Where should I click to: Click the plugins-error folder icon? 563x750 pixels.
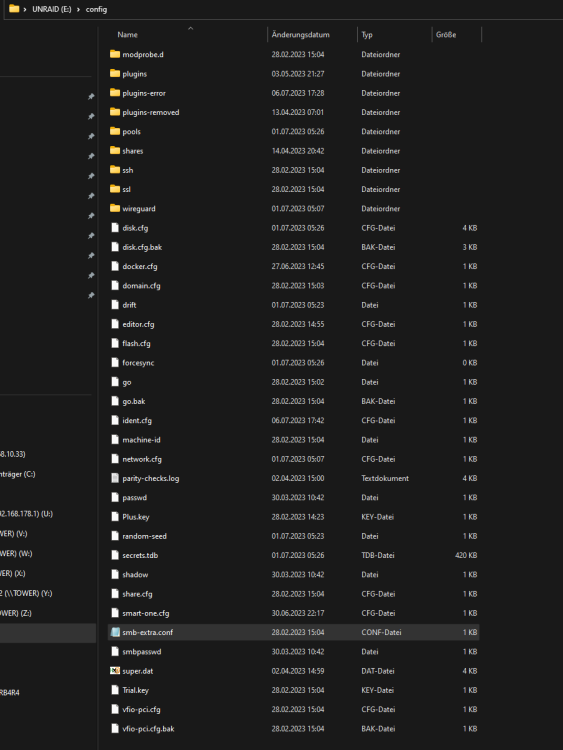(115, 92)
